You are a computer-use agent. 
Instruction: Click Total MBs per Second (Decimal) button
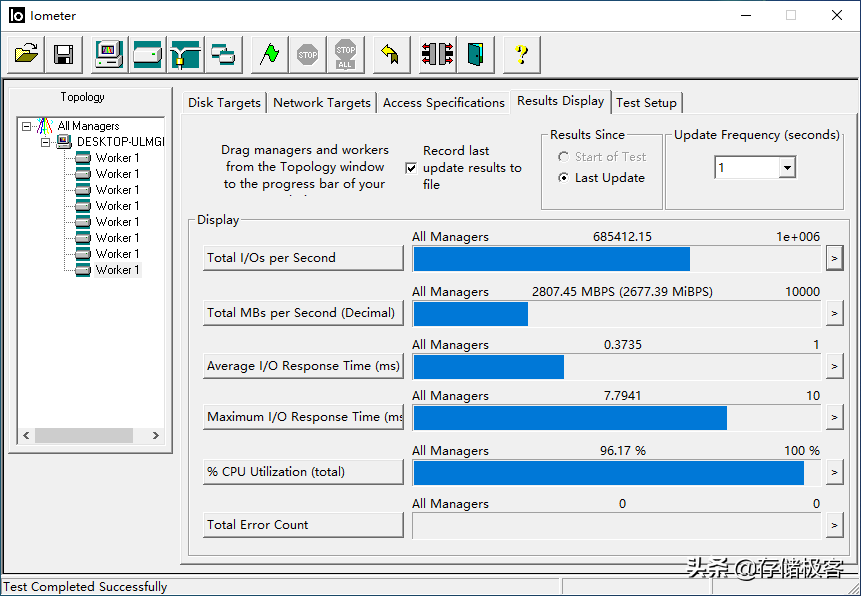[303, 313]
